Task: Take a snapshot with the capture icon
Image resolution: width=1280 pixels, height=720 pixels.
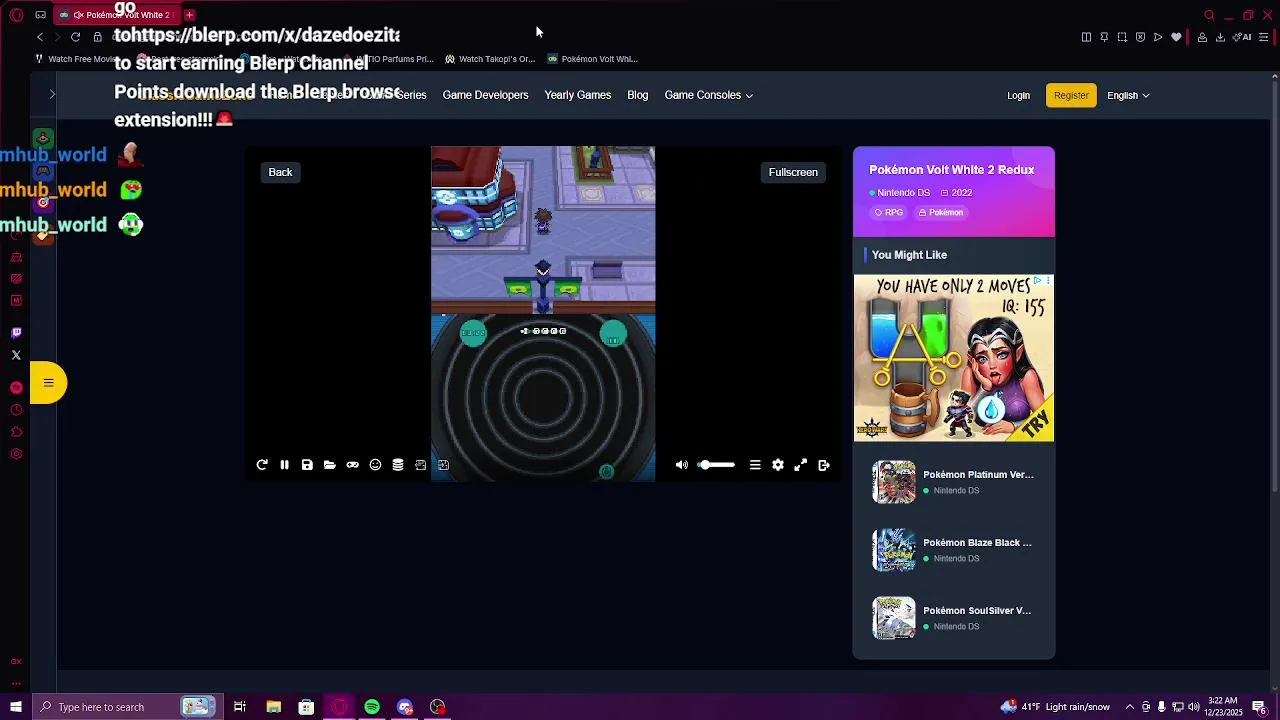Action: pyautogui.click(x=1122, y=37)
